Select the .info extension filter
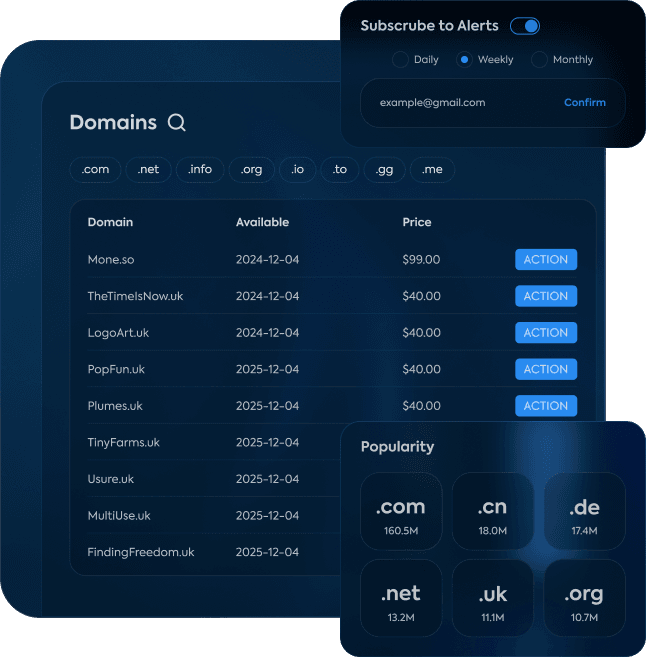646x657 pixels. click(x=200, y=170)
